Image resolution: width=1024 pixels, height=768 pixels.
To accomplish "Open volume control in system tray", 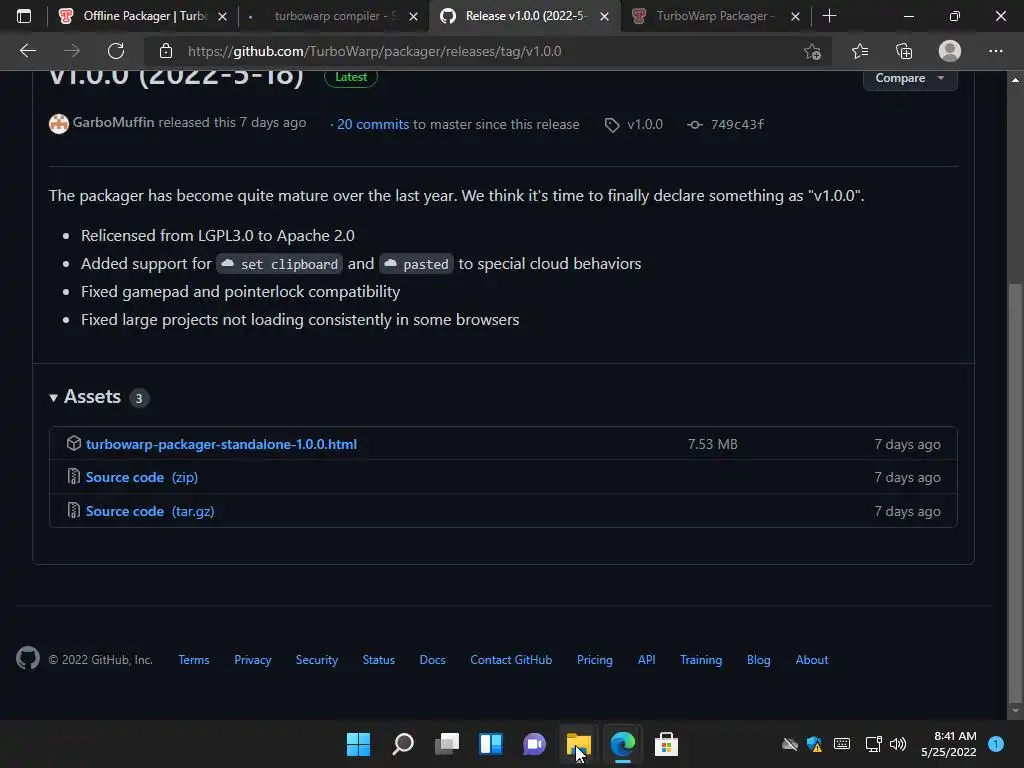I will 898,744.
